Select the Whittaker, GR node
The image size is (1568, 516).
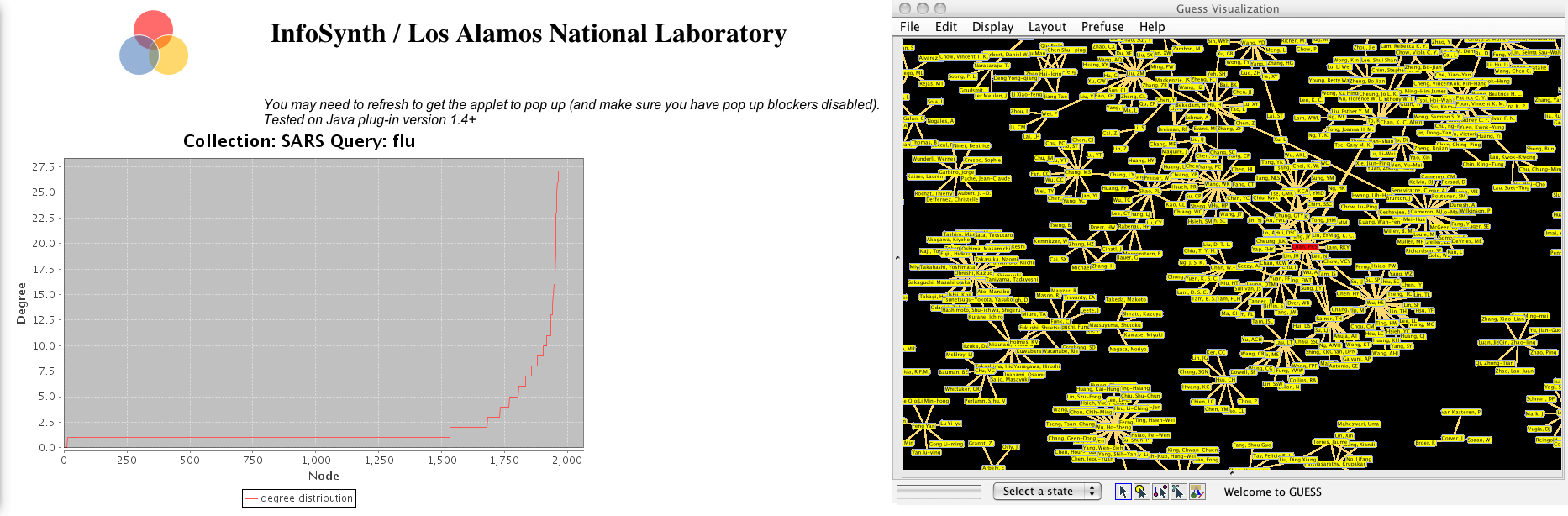point(962,389)
